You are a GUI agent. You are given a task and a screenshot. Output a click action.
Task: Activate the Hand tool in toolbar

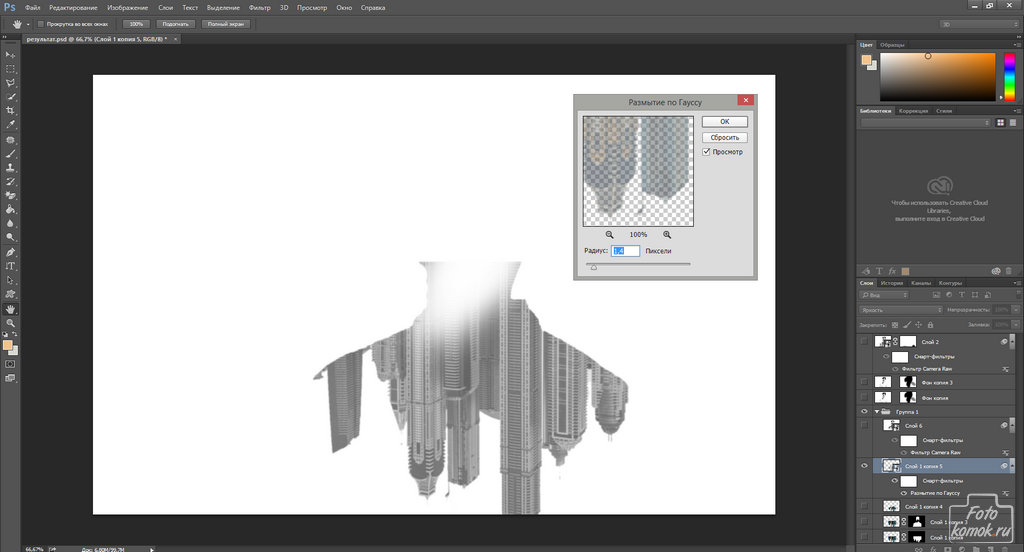point(10,309)
